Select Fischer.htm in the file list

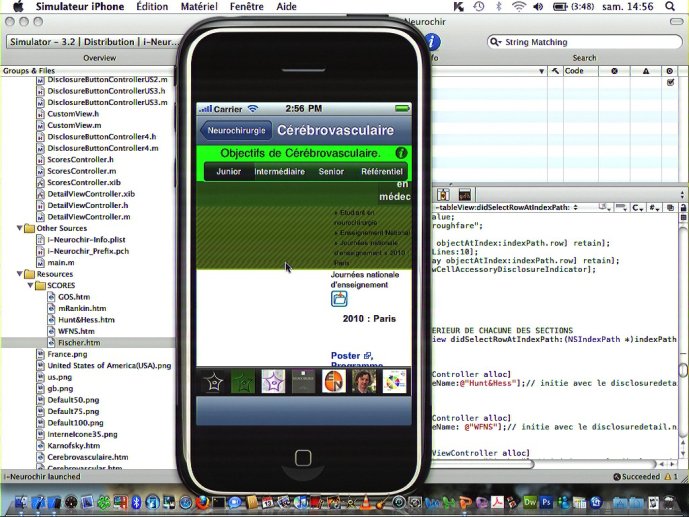pos(79,343)
